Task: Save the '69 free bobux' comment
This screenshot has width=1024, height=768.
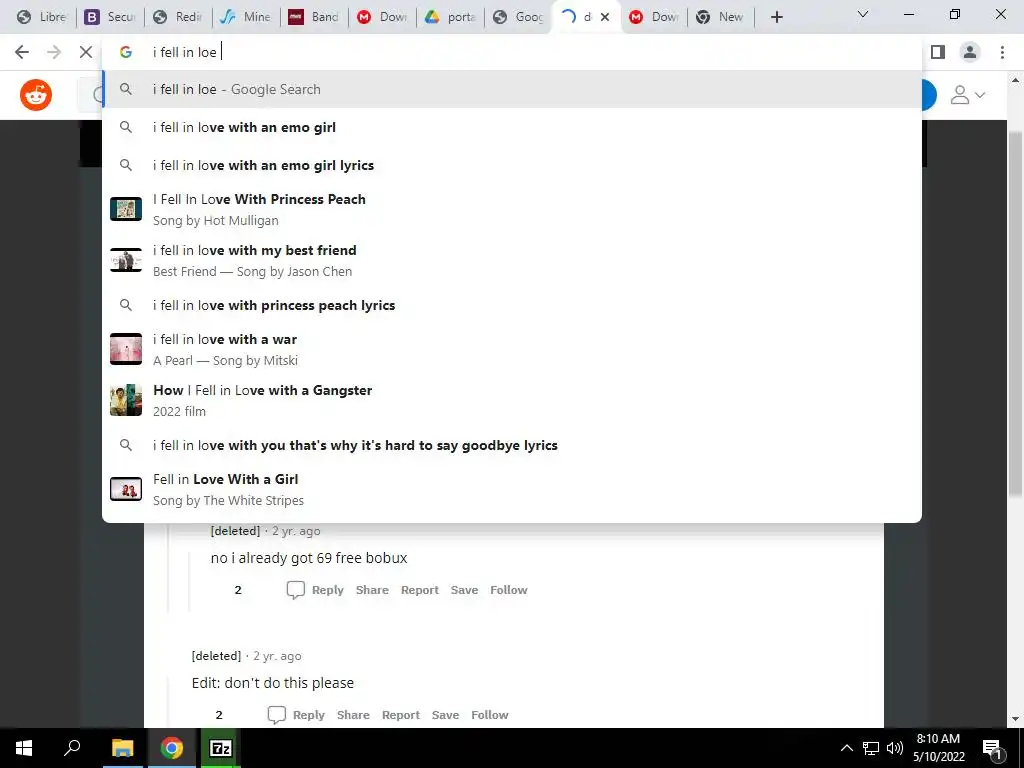Action: click(464, 590)
